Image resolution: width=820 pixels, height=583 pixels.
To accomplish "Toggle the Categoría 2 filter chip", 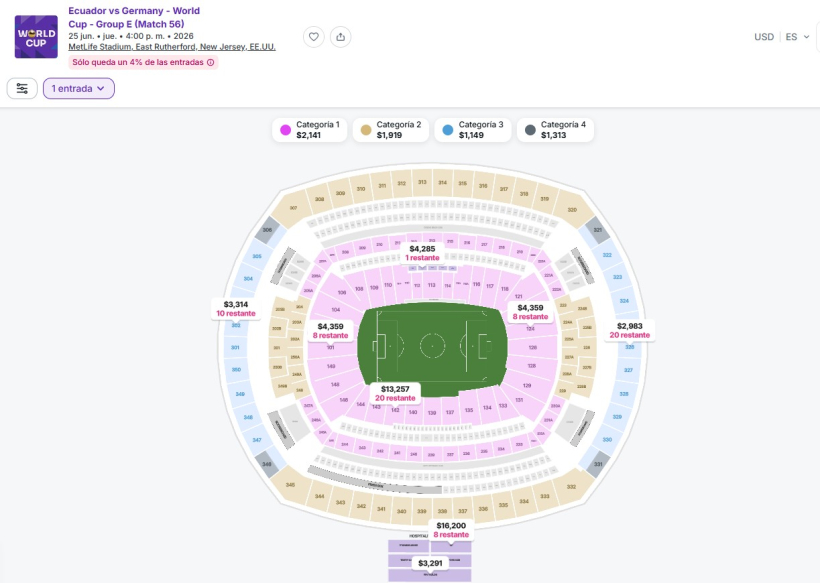I will tap(392, 130).
